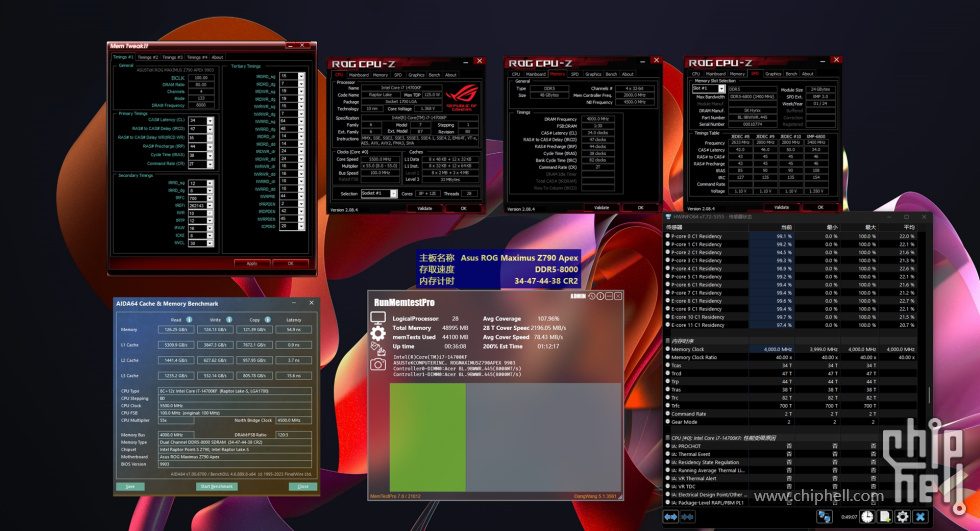This screenshot has width=980, height=531.
Task: Open Graphics tab in CPU-Z Memory window
Action: tap(593, 74)
